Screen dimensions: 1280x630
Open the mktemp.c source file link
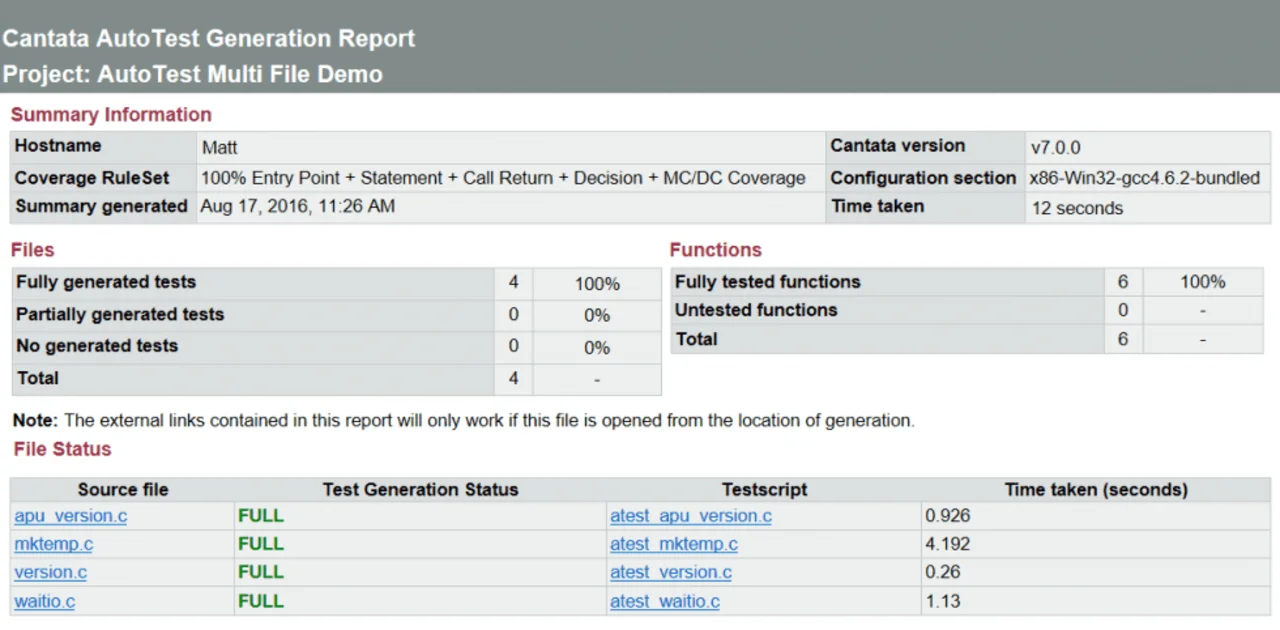pos(53,544)
